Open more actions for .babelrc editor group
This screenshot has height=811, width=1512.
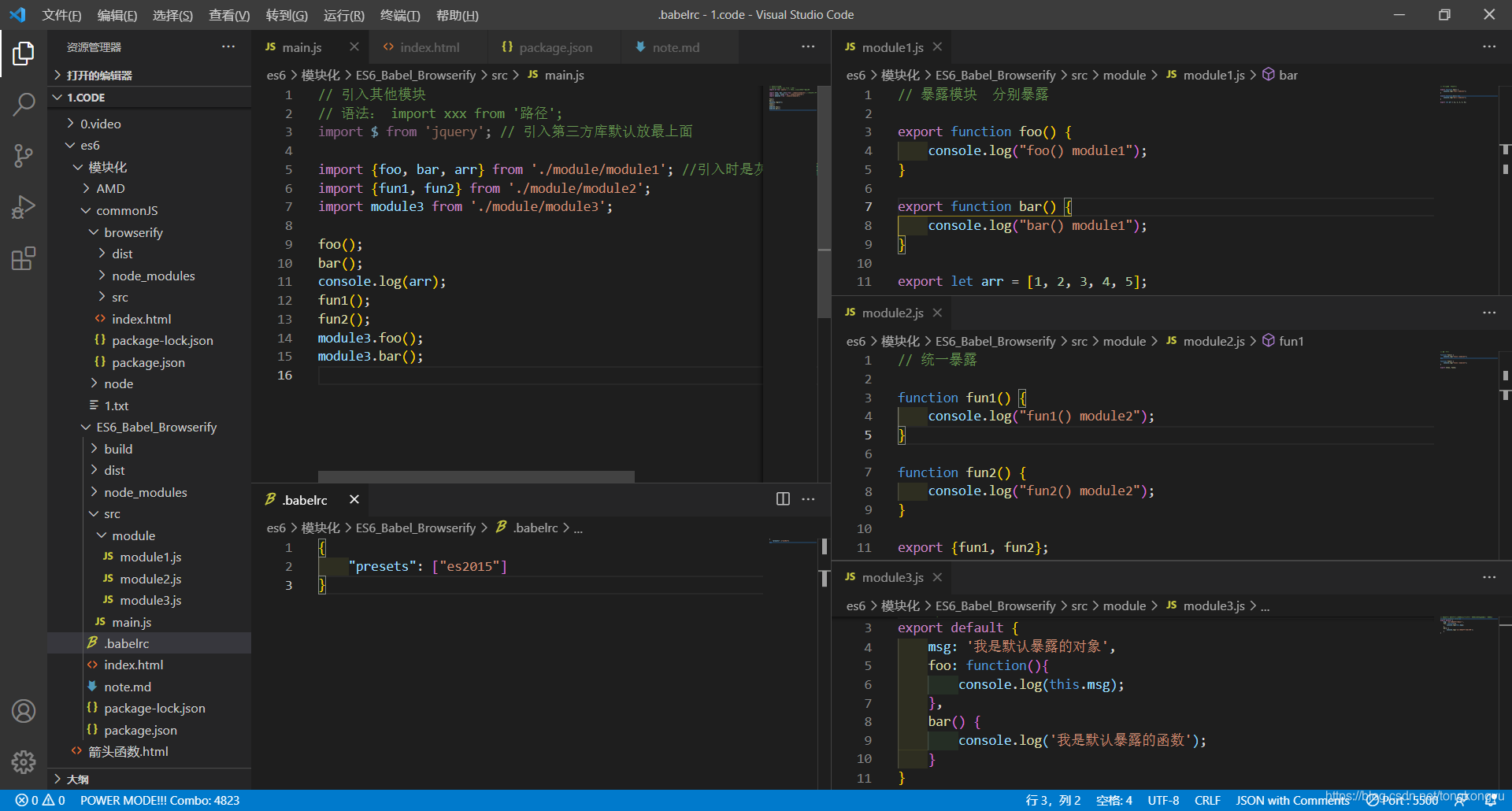[x=808, y=499]
